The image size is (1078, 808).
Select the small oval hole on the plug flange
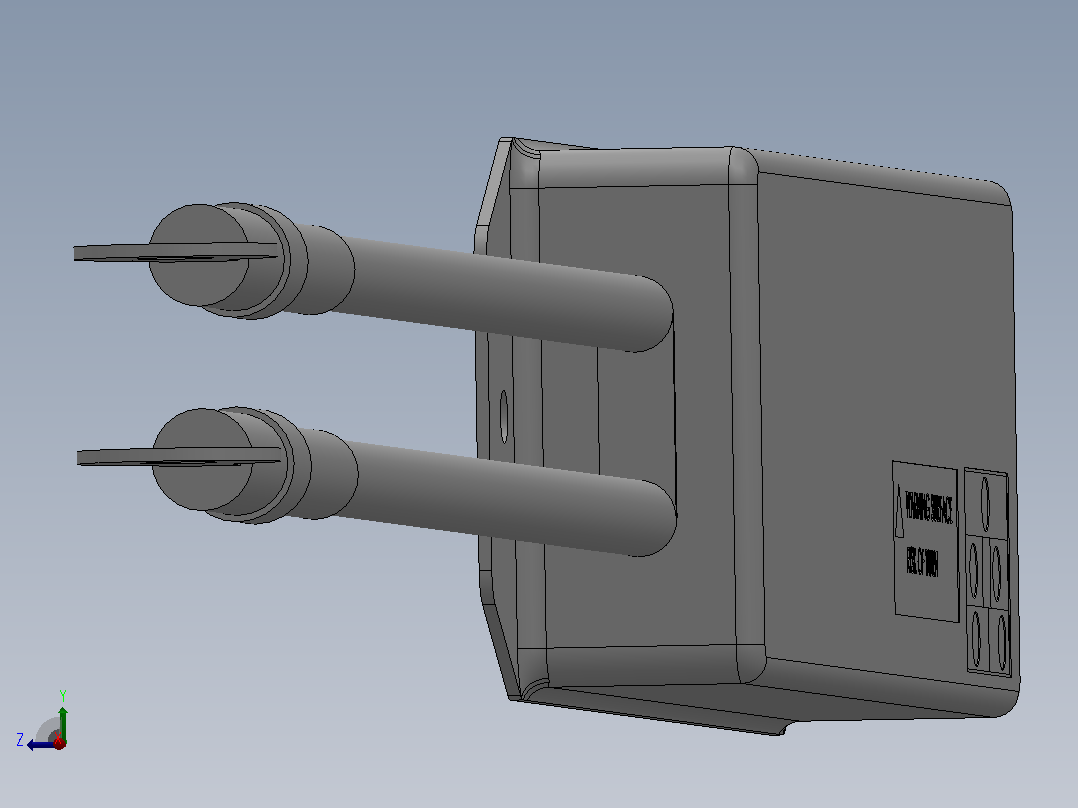[x=503, y=417]
